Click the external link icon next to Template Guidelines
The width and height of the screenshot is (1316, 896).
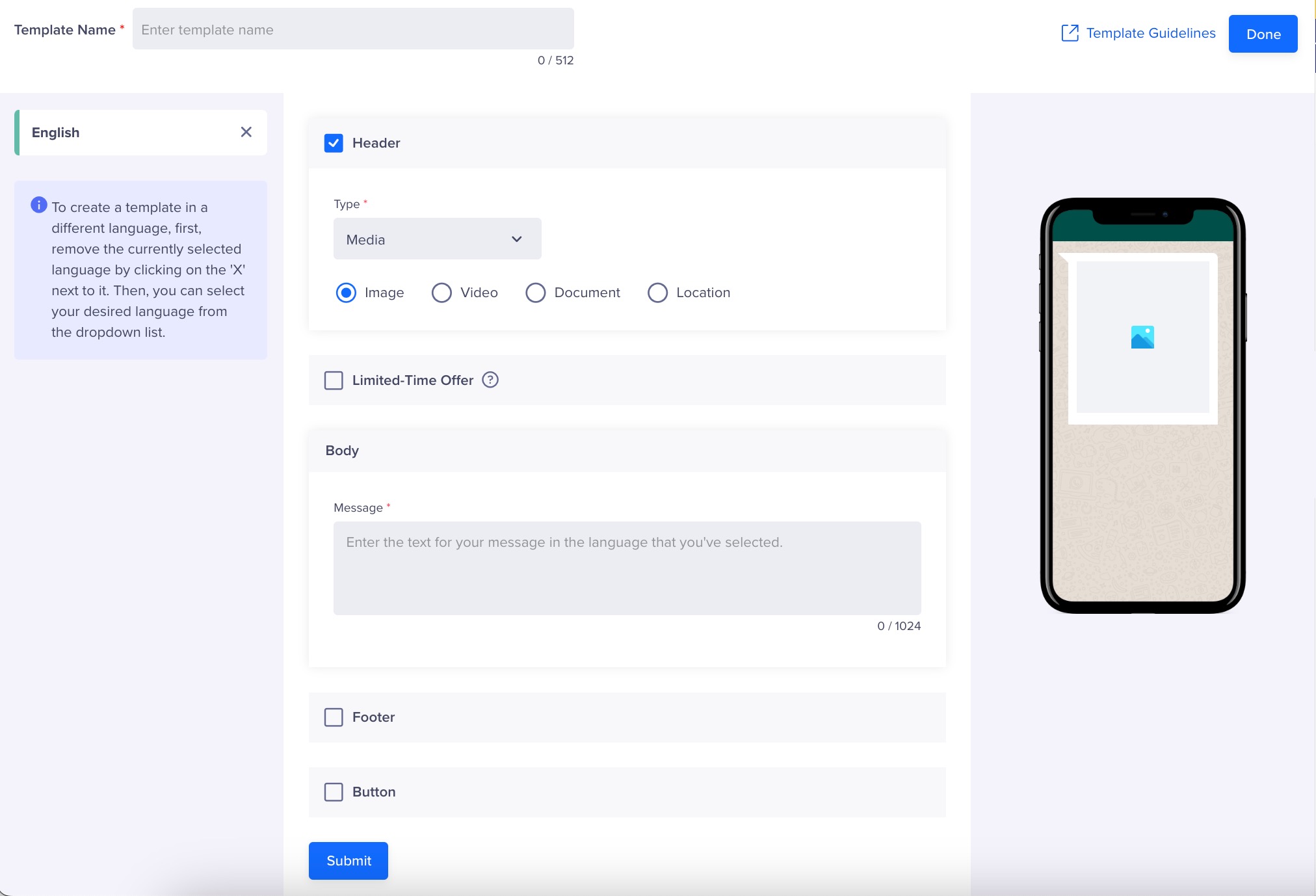tap(1070, 33)
